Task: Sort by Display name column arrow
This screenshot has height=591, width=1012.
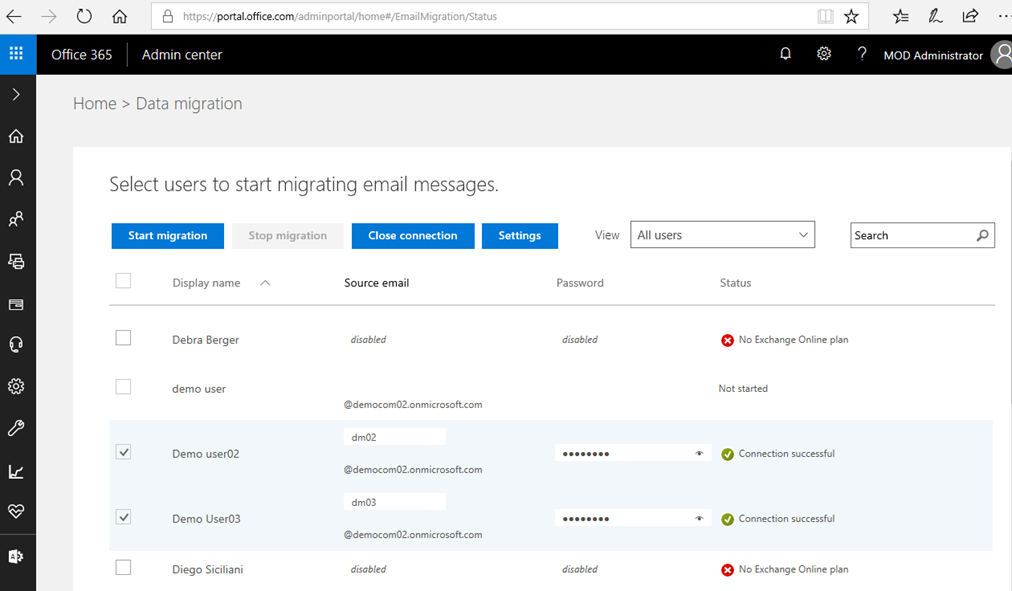Action: pos(265,283)
